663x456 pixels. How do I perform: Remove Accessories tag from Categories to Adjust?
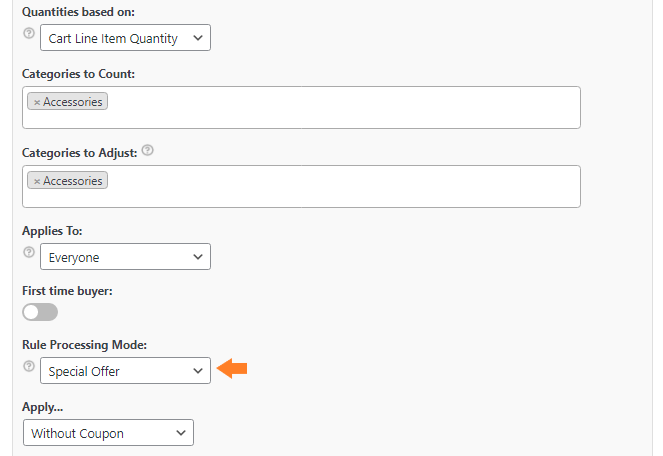(x=37, y=181)
